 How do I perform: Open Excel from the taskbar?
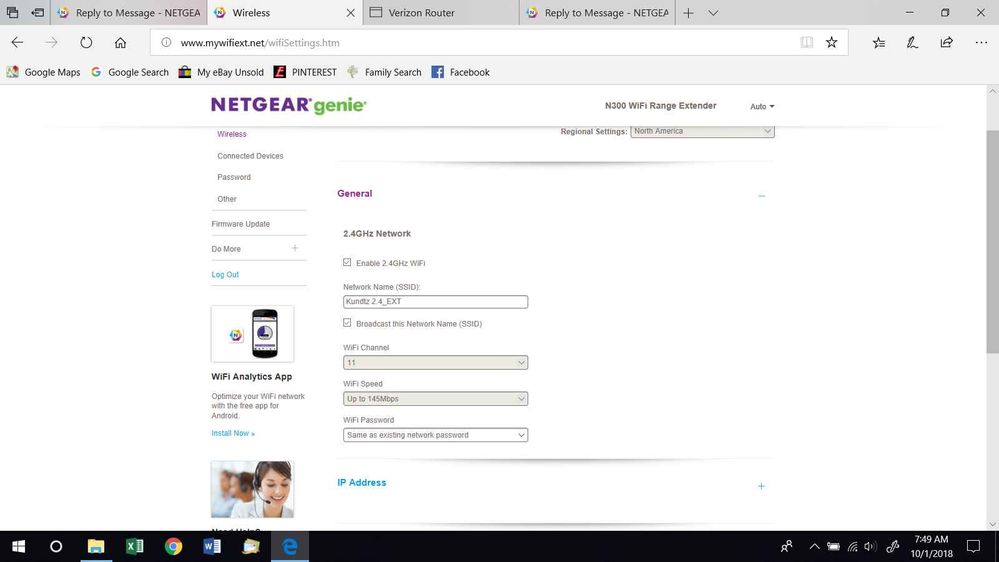[x=134, y=546]
